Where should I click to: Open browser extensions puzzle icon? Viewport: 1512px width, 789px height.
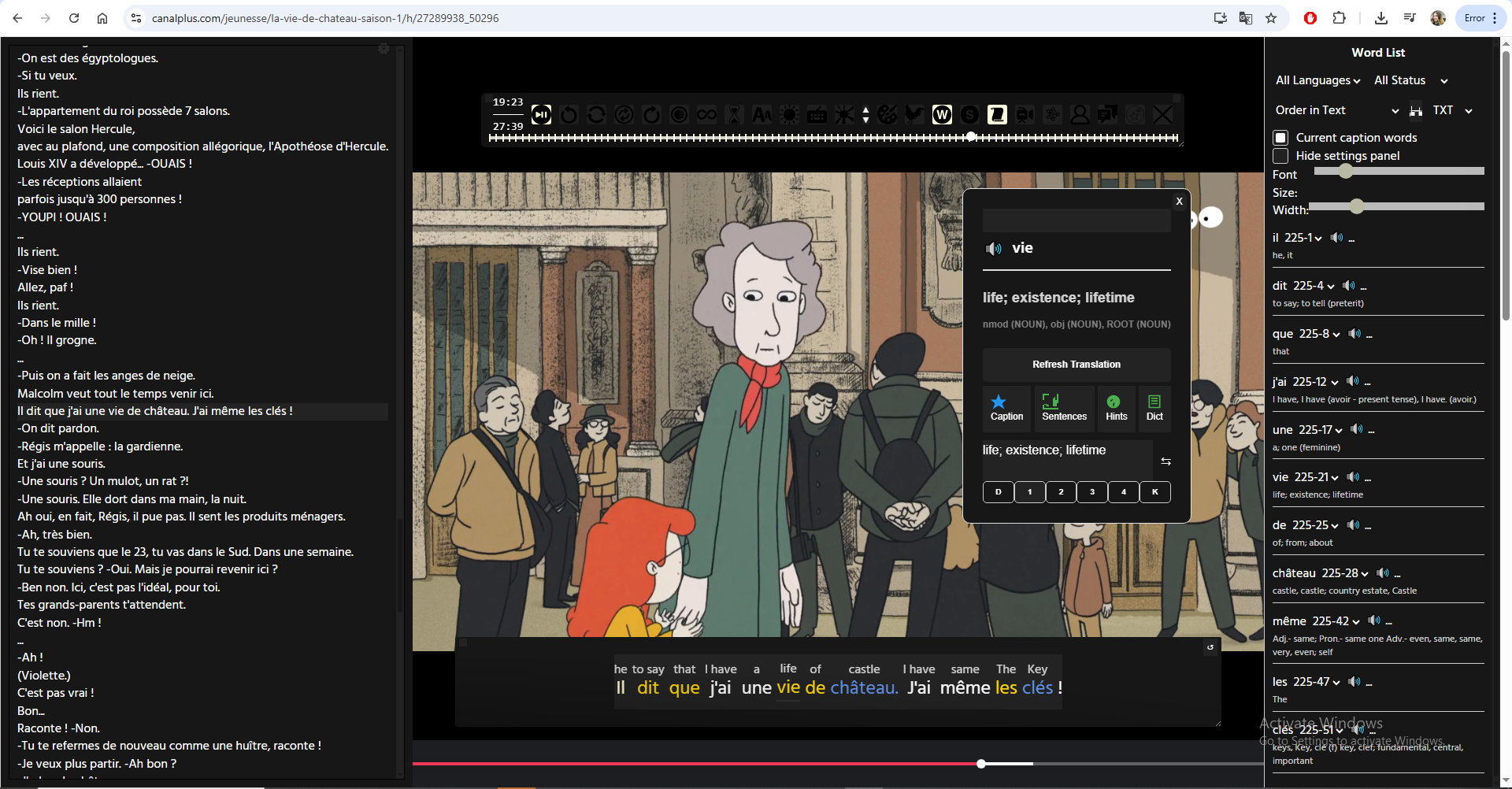(1339, 18)
